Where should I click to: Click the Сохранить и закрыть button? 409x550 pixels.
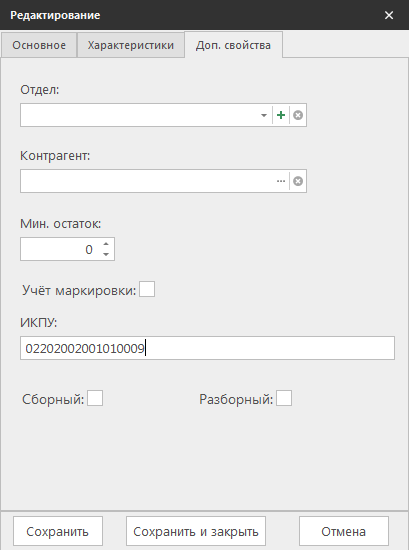(x=196, y=531)
